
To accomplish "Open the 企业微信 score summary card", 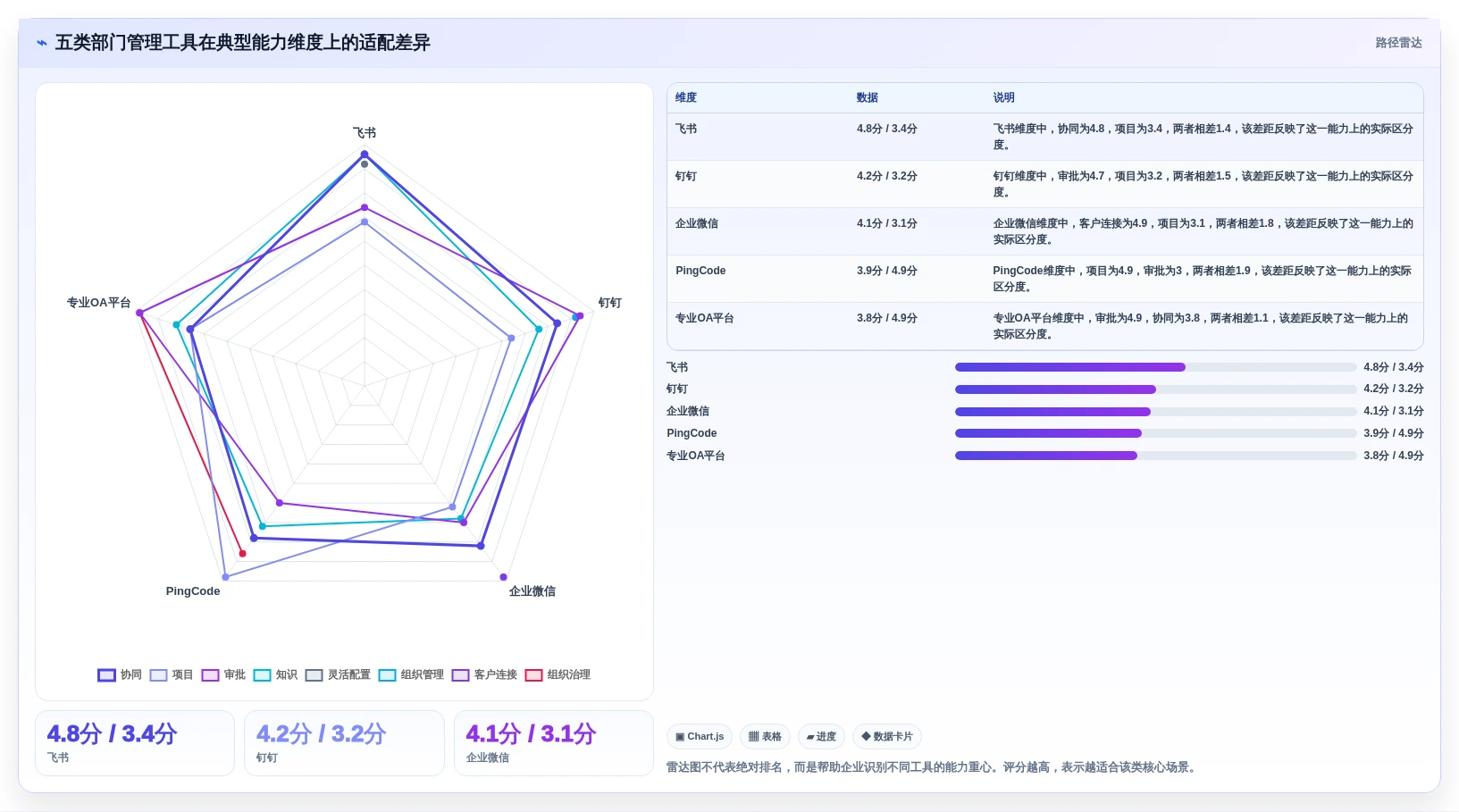I will 554,743.
